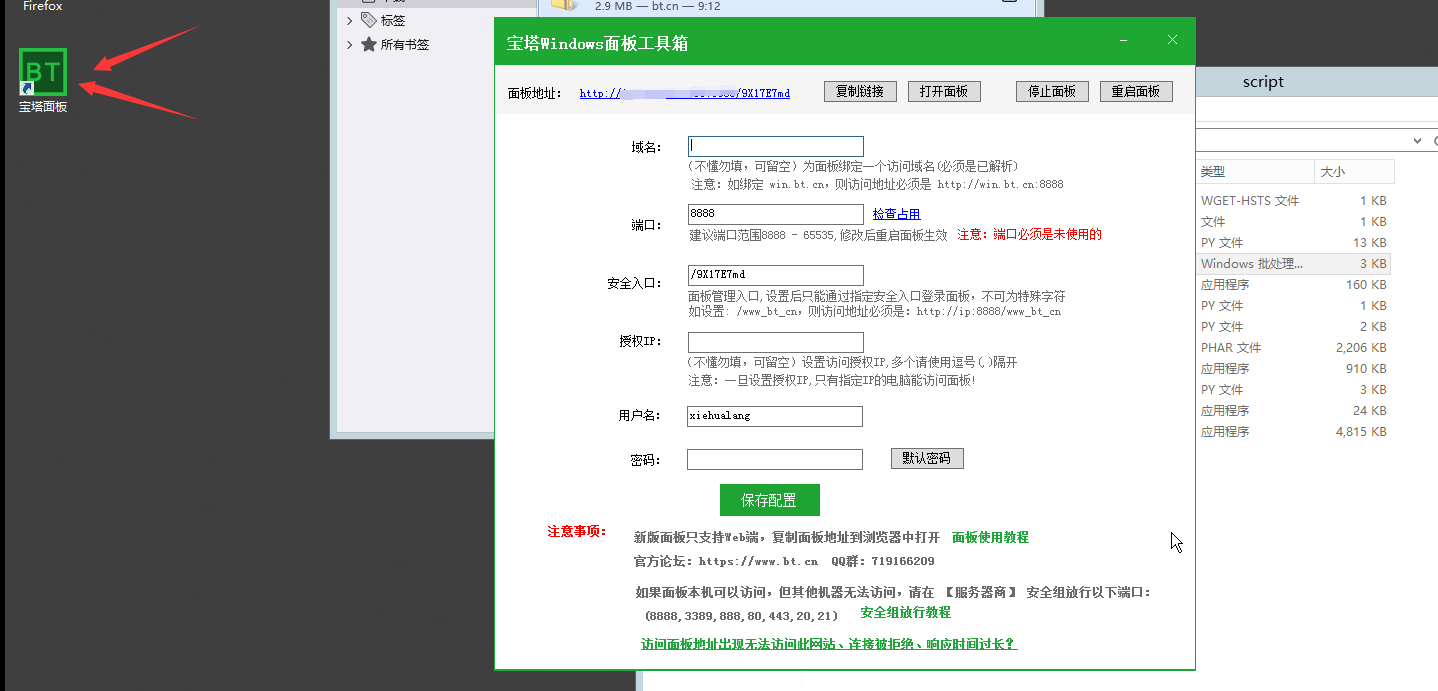Click the green 保存配置 button
Image resolution: width=1438 pixels, height=691 pixels.
tap(770, 500)
